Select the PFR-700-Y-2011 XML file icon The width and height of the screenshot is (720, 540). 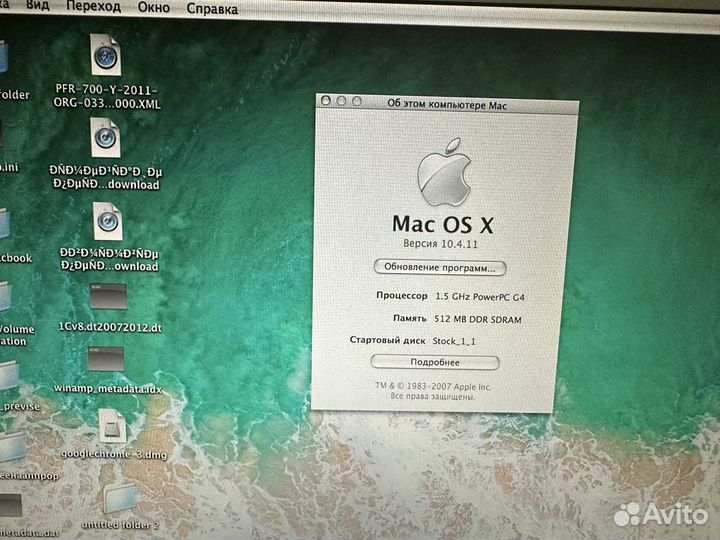pyautogui.click(x=106, y=55)
